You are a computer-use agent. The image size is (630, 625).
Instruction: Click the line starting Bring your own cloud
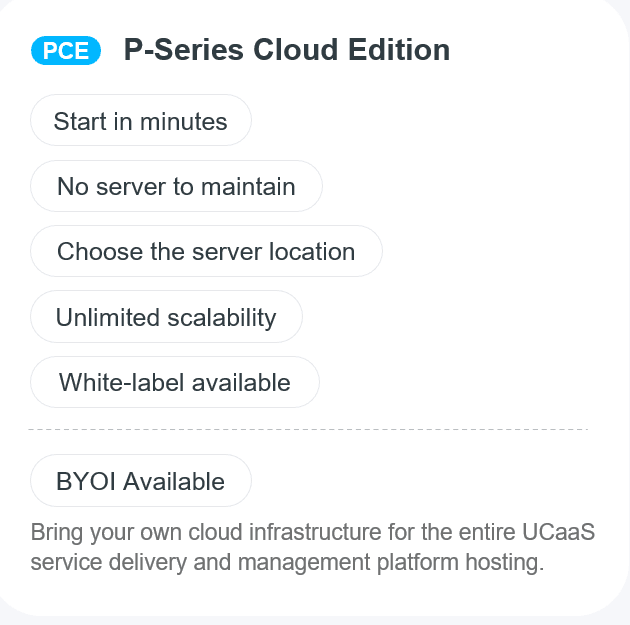[313, 533]
